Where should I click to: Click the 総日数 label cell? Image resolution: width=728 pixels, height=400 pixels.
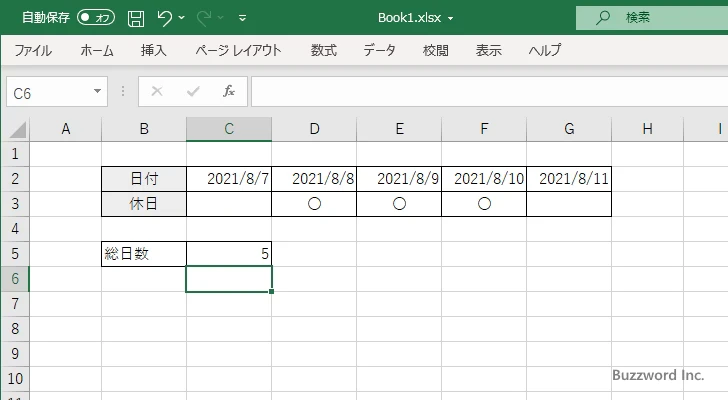[x=144, y=254]
